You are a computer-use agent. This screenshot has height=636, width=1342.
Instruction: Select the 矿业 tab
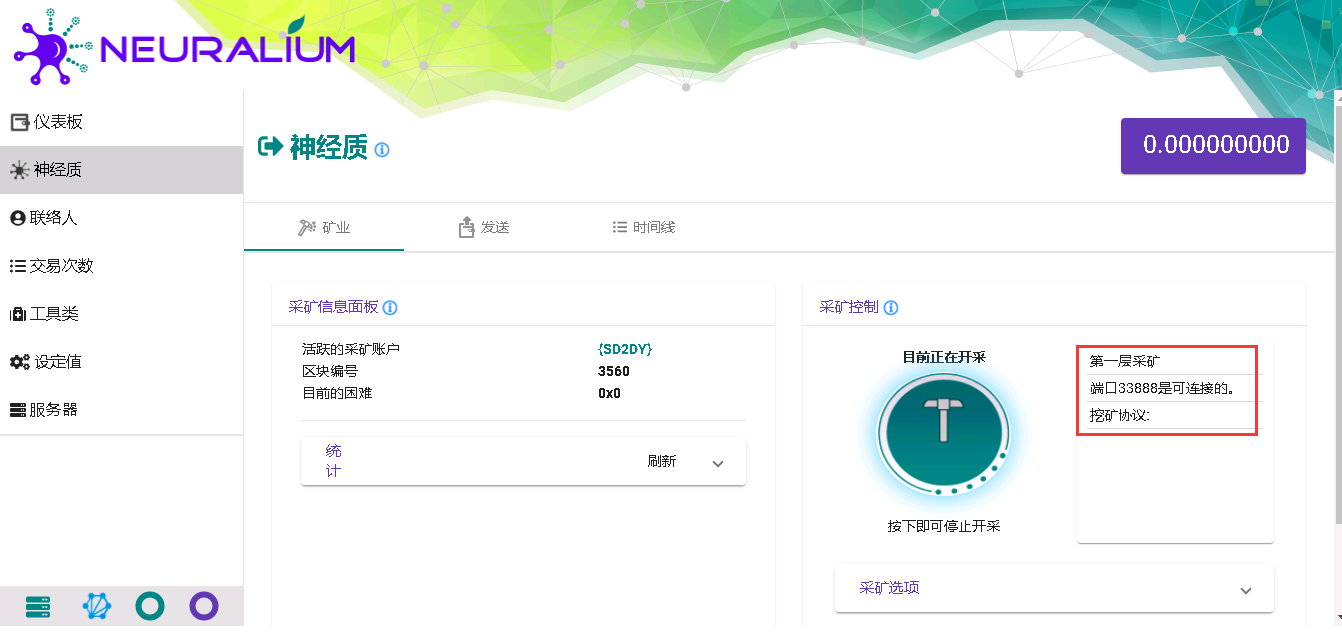click(x=324, y=228)
